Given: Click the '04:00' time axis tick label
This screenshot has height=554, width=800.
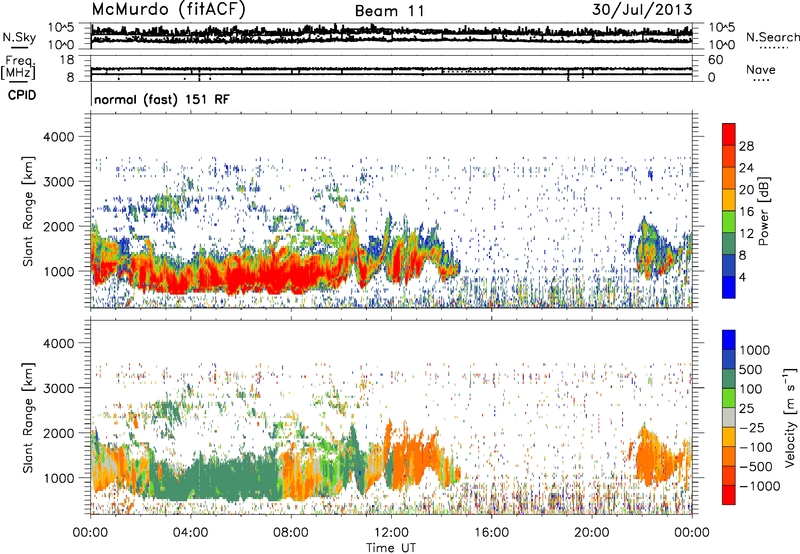Looking at the screenshot, I should click(191, 533).
